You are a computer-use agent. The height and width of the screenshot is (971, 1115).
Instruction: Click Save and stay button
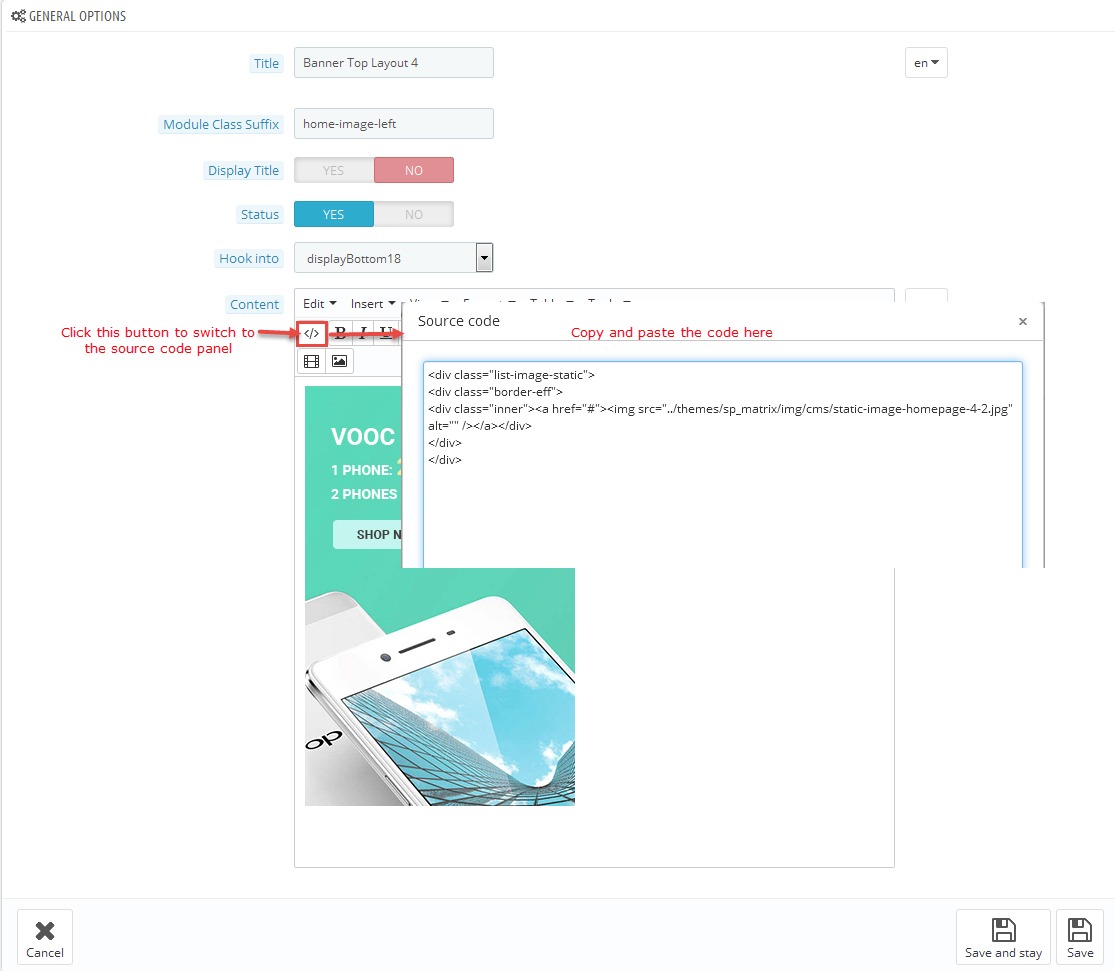[x=1003, y=937]
